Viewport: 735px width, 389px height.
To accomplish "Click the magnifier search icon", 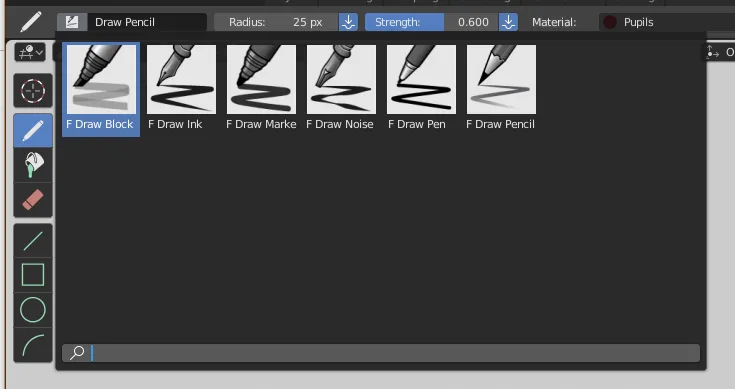I will [x=77, y=352].
